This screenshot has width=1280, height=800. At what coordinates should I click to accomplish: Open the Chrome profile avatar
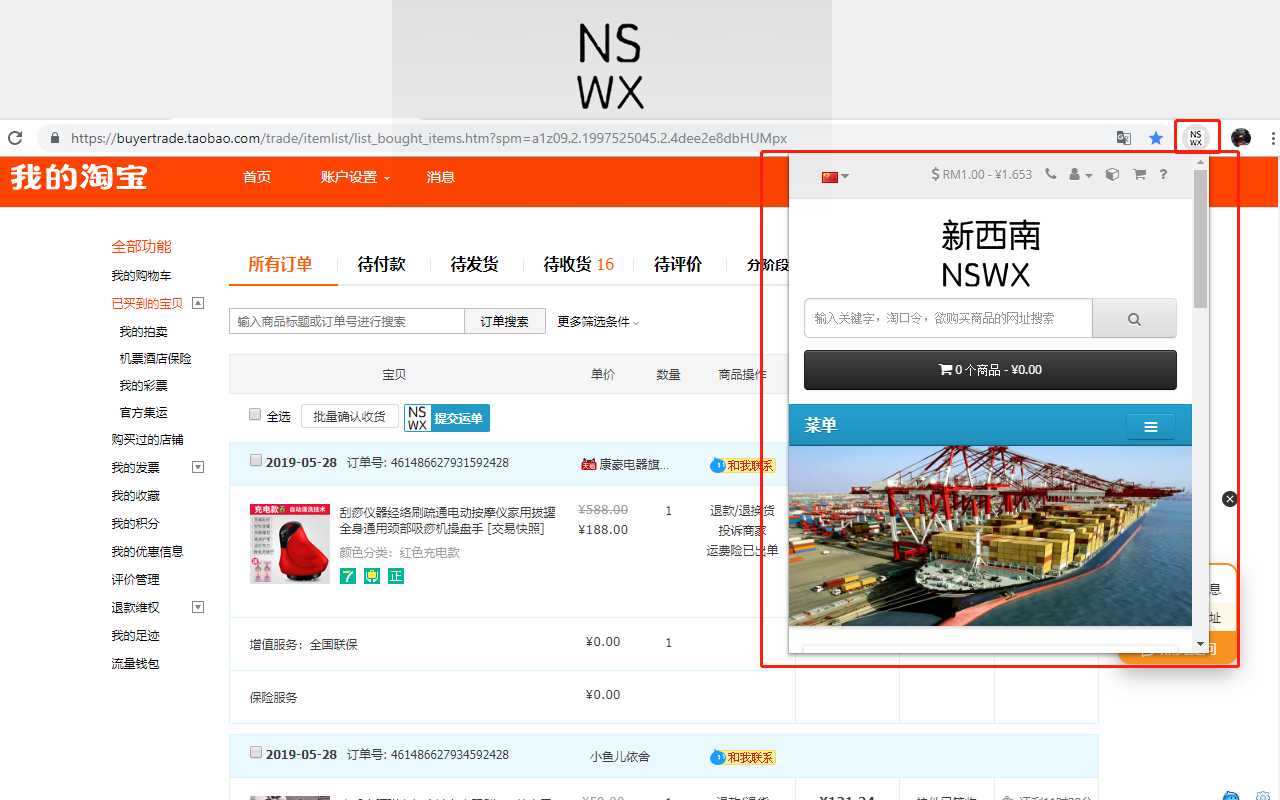pos(1241,138)
